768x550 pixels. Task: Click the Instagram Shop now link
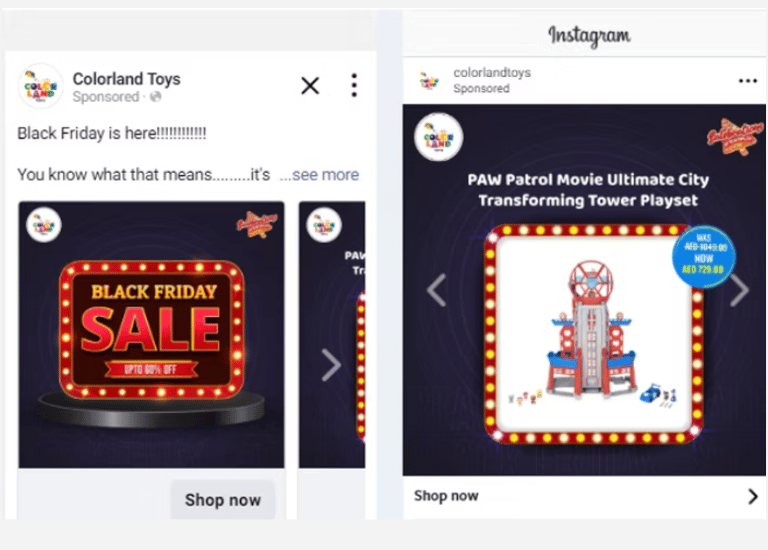(446, 496)
